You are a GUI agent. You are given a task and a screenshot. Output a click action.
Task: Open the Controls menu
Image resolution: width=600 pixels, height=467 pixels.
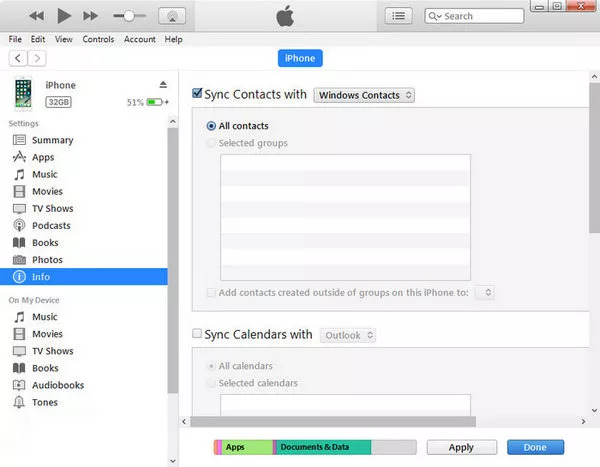pos(98,39)
